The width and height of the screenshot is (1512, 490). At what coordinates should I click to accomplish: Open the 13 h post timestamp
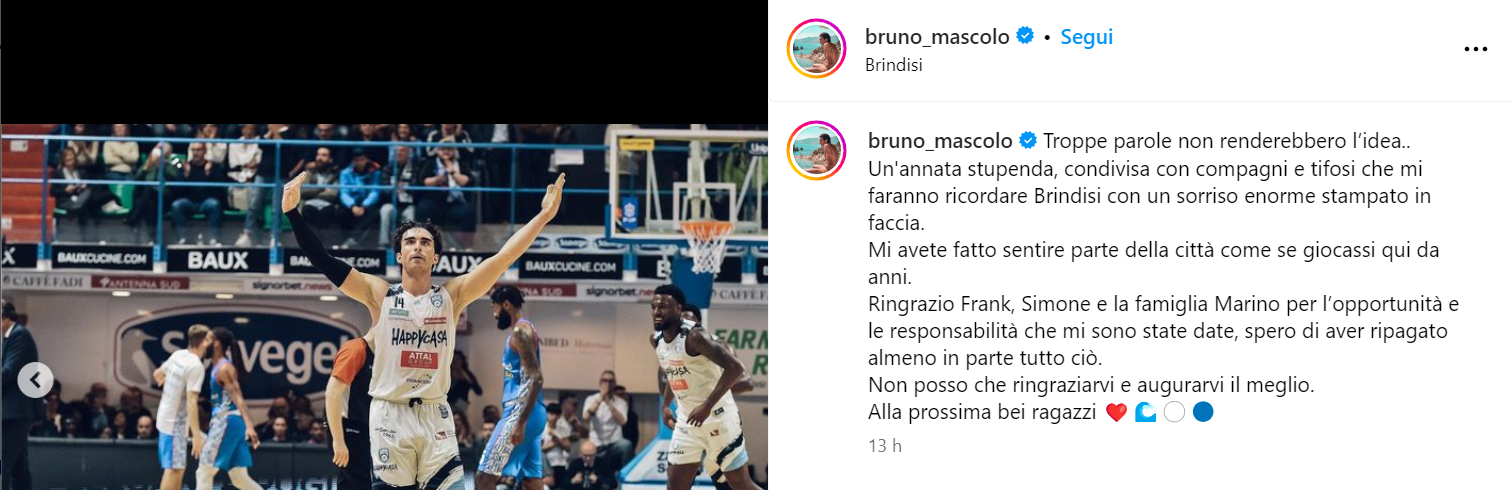pos(885,446)
